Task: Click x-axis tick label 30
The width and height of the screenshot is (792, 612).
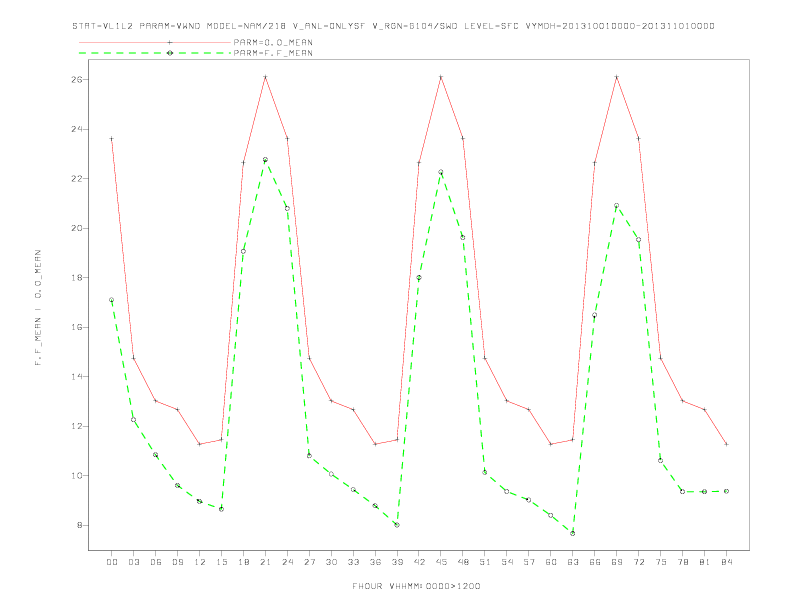Action: 331,562
